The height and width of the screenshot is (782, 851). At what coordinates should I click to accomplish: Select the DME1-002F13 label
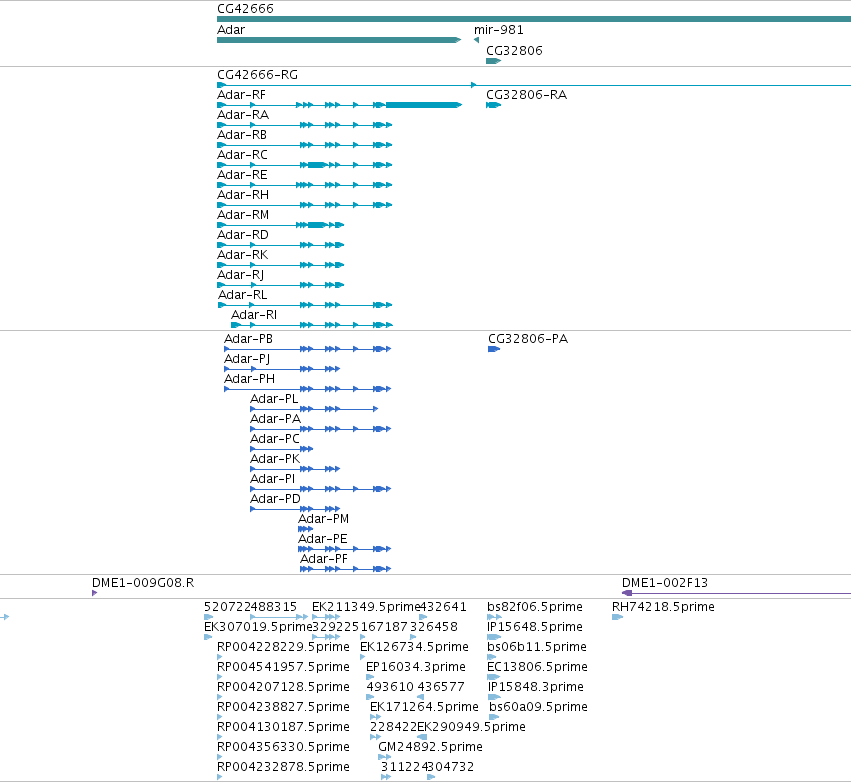(665, 583)
